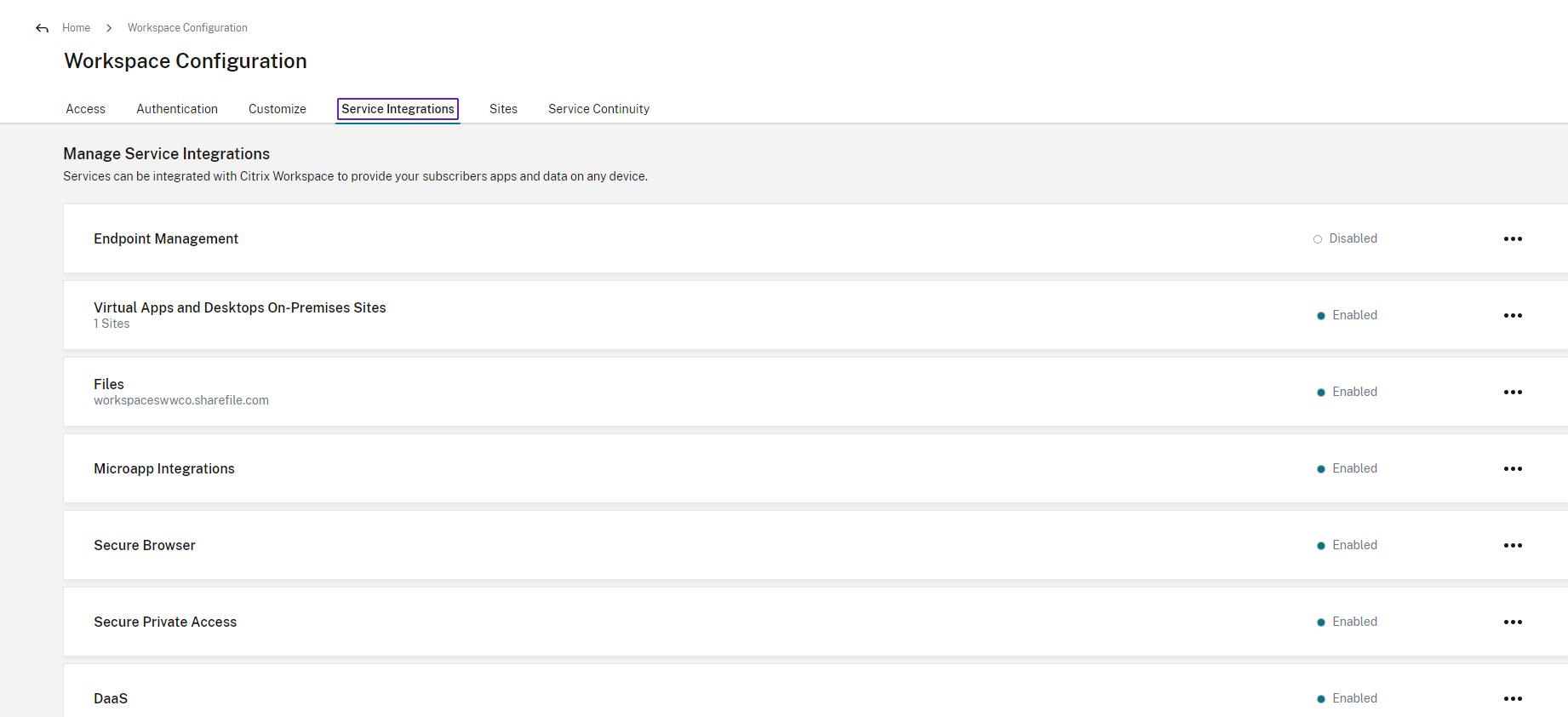
Task: Switch to the Sites tab
Action: pos(503,109)
